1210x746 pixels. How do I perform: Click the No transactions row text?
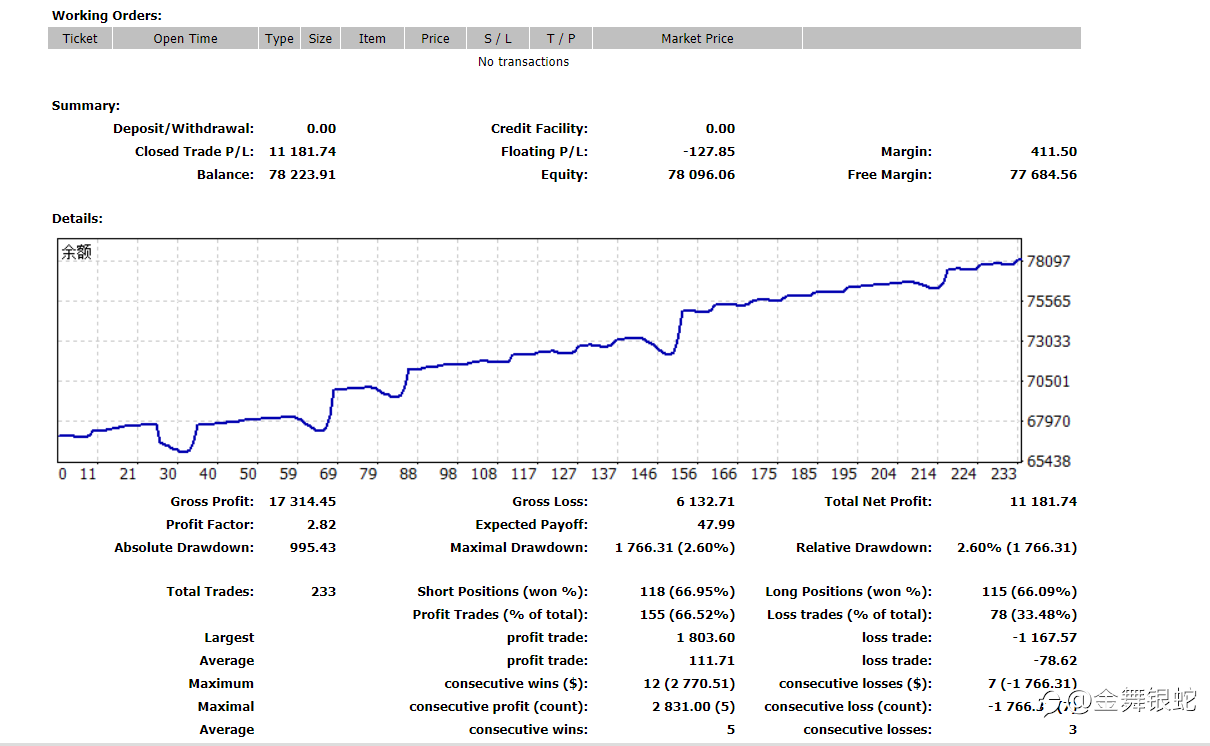(x=523, y=62)
